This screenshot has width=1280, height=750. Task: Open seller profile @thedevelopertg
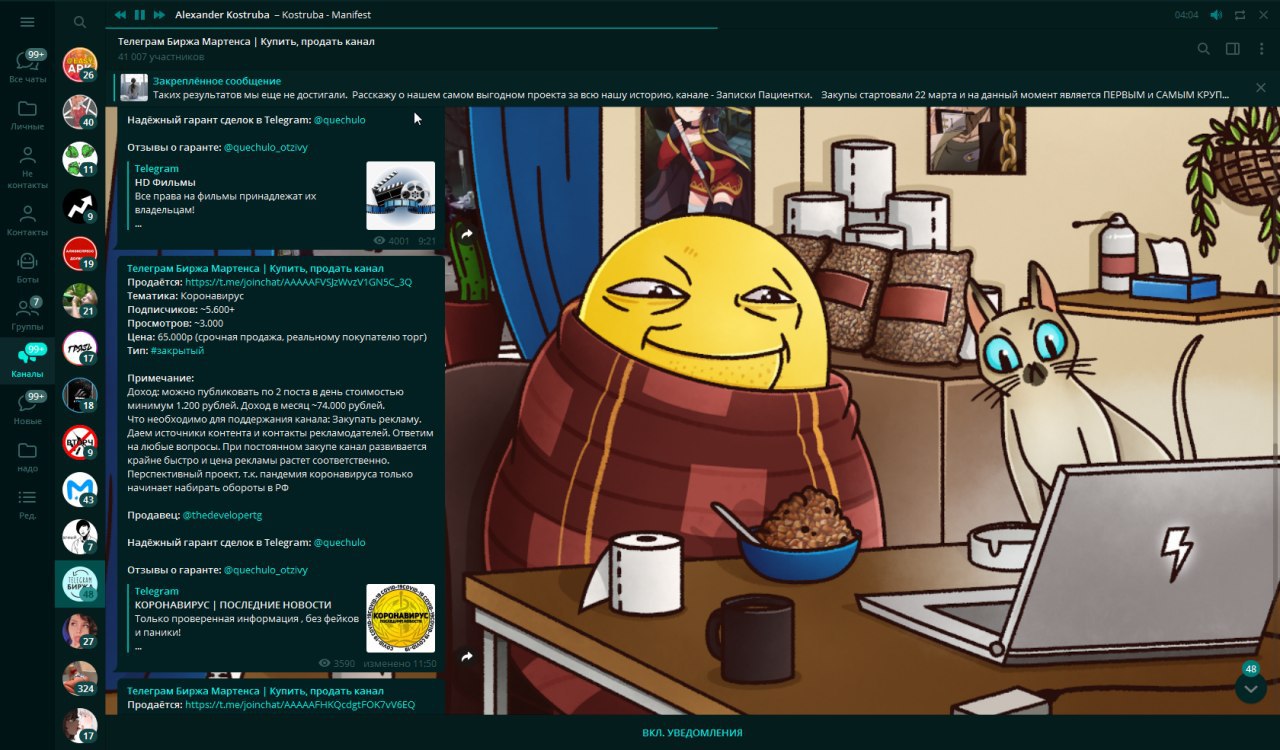pyautogui.click(x=221, y=515)
